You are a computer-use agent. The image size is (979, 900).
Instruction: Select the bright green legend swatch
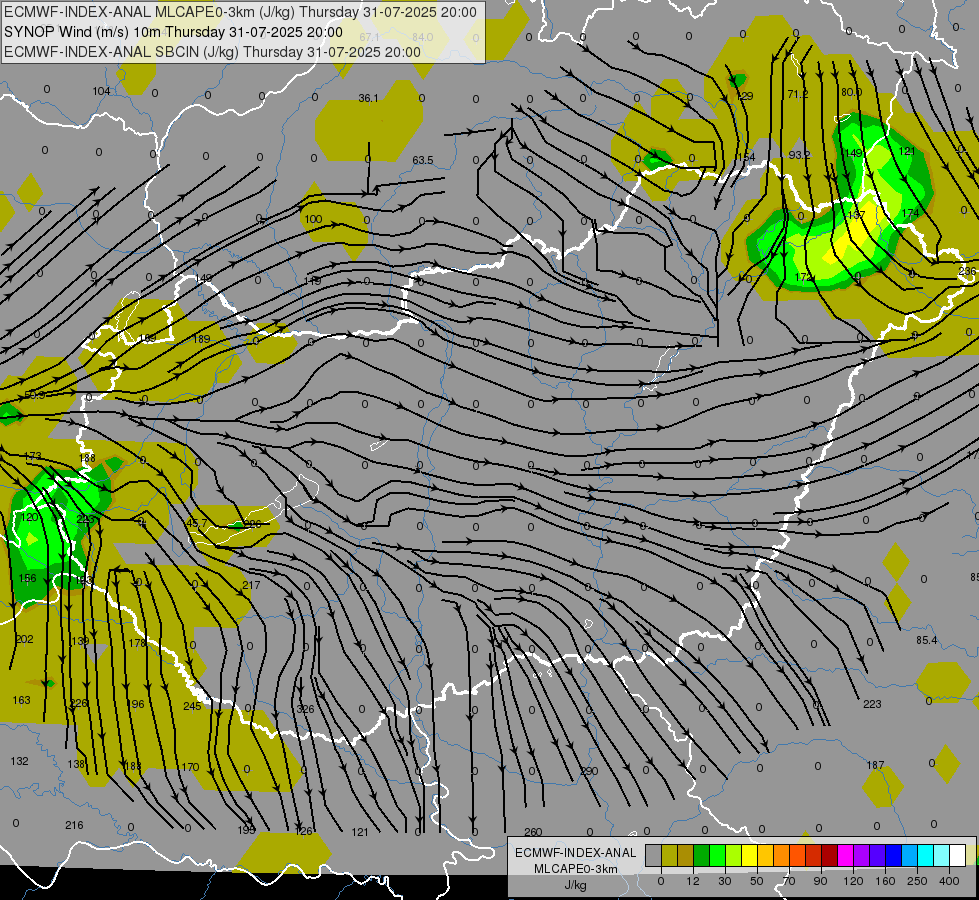coord(717,856)
